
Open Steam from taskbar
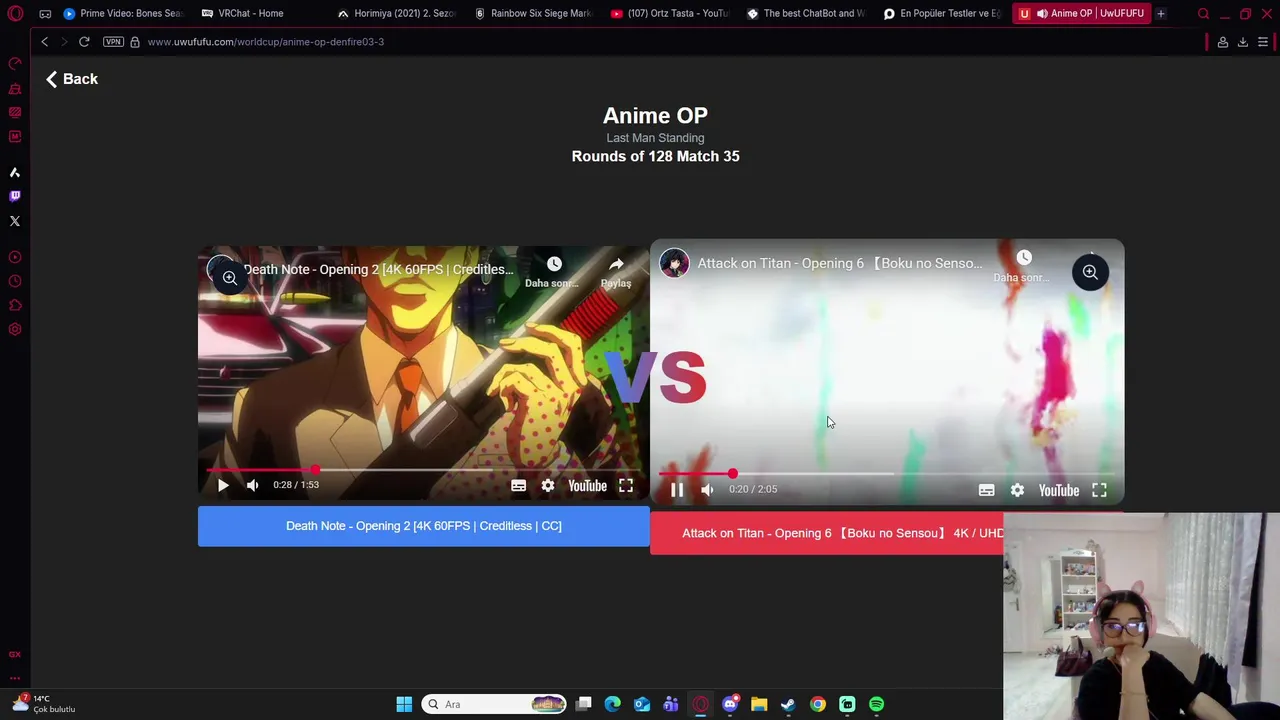(788, 704)
